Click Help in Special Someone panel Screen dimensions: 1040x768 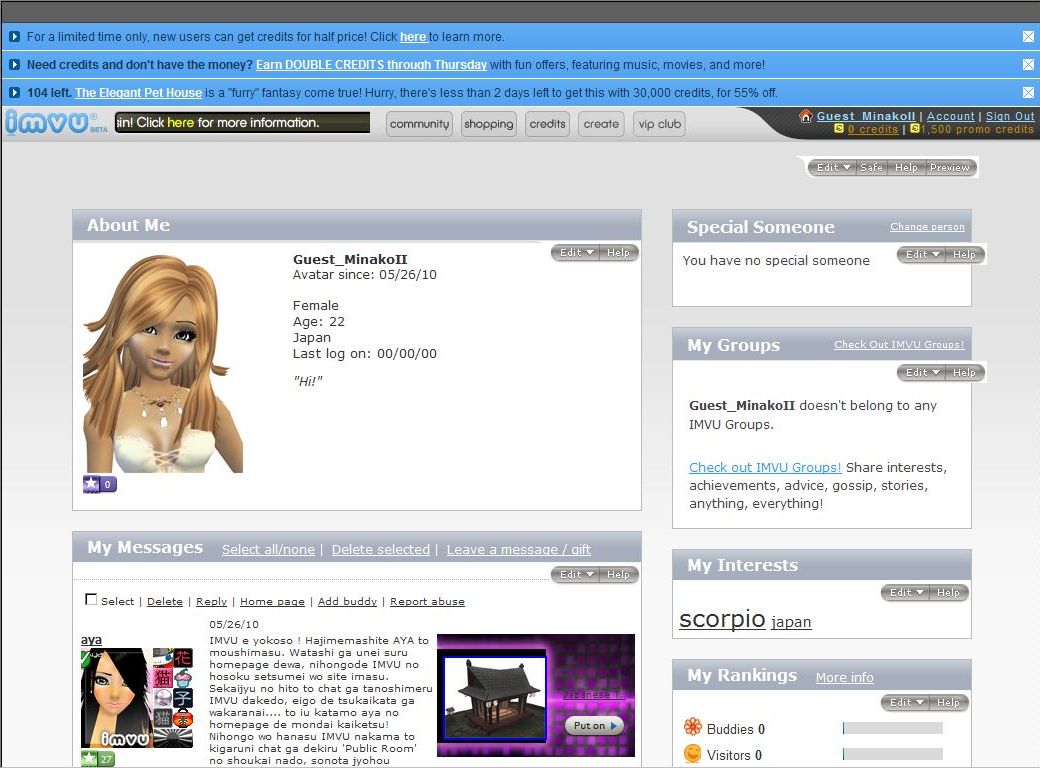964,255
